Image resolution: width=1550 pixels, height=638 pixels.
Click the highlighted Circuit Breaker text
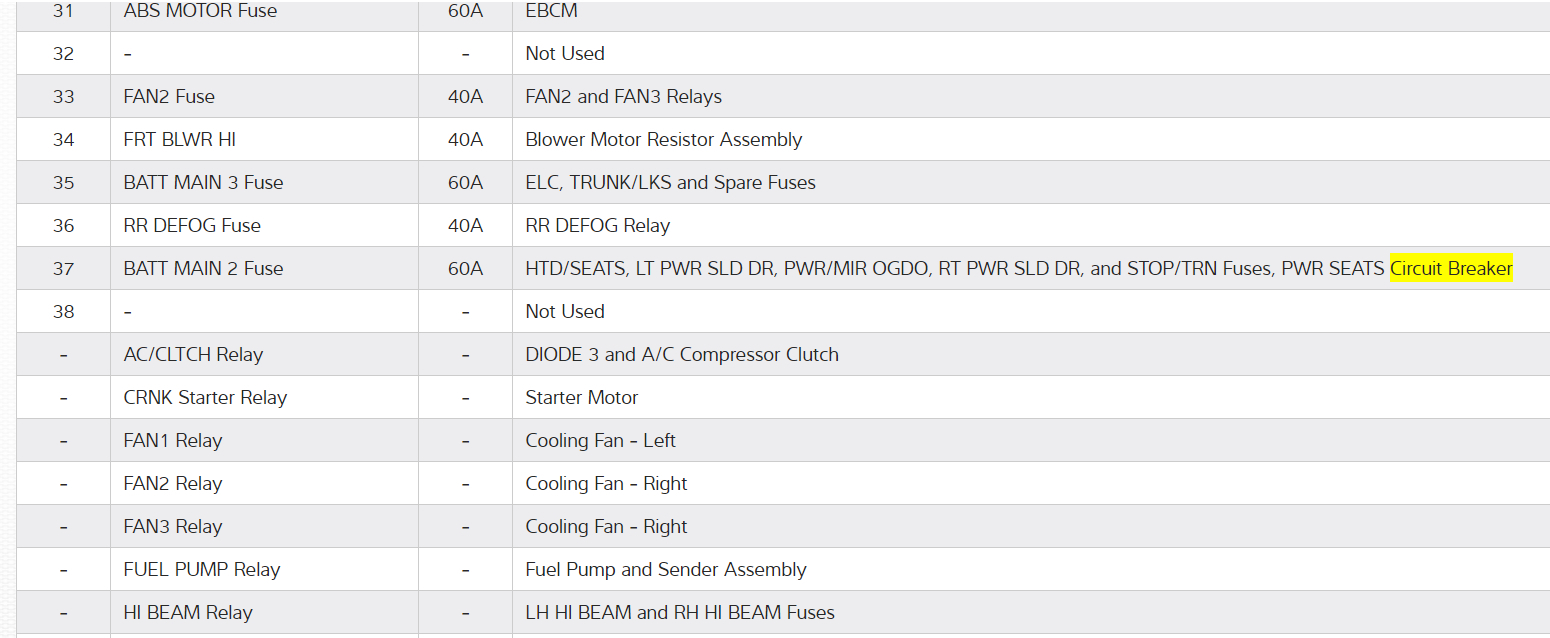tap(1451, 268)
